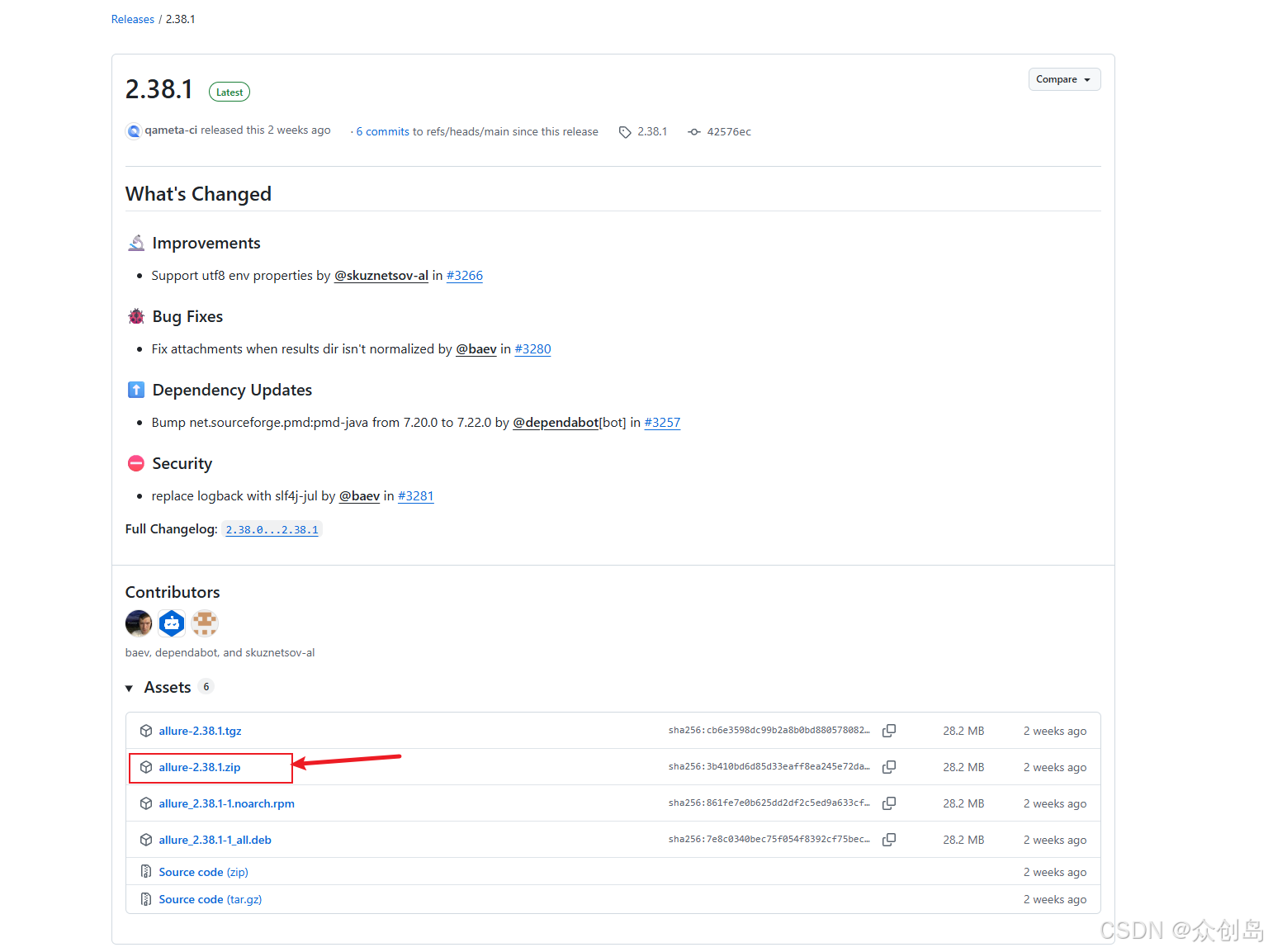This screenshot has width=1268, height=952.
Task: Download allure-2.38.1.zip
Action: click(200, 767)
